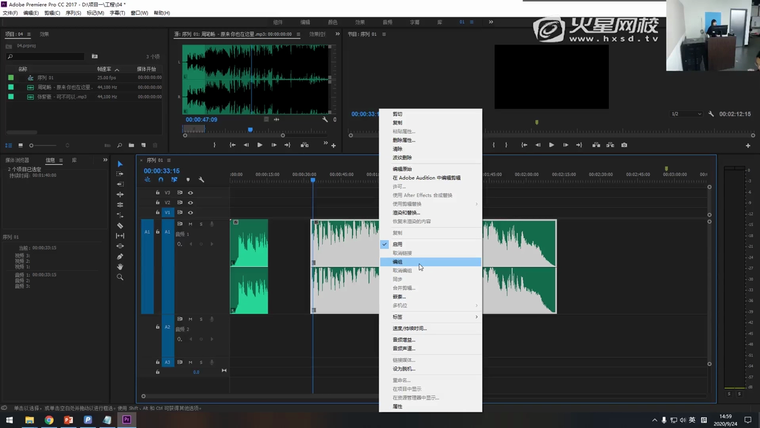Image resolution: width=760 pixels, height=428 pixels.
Task: Select the Pen tool in toolbar
Action: click(120, 257)
